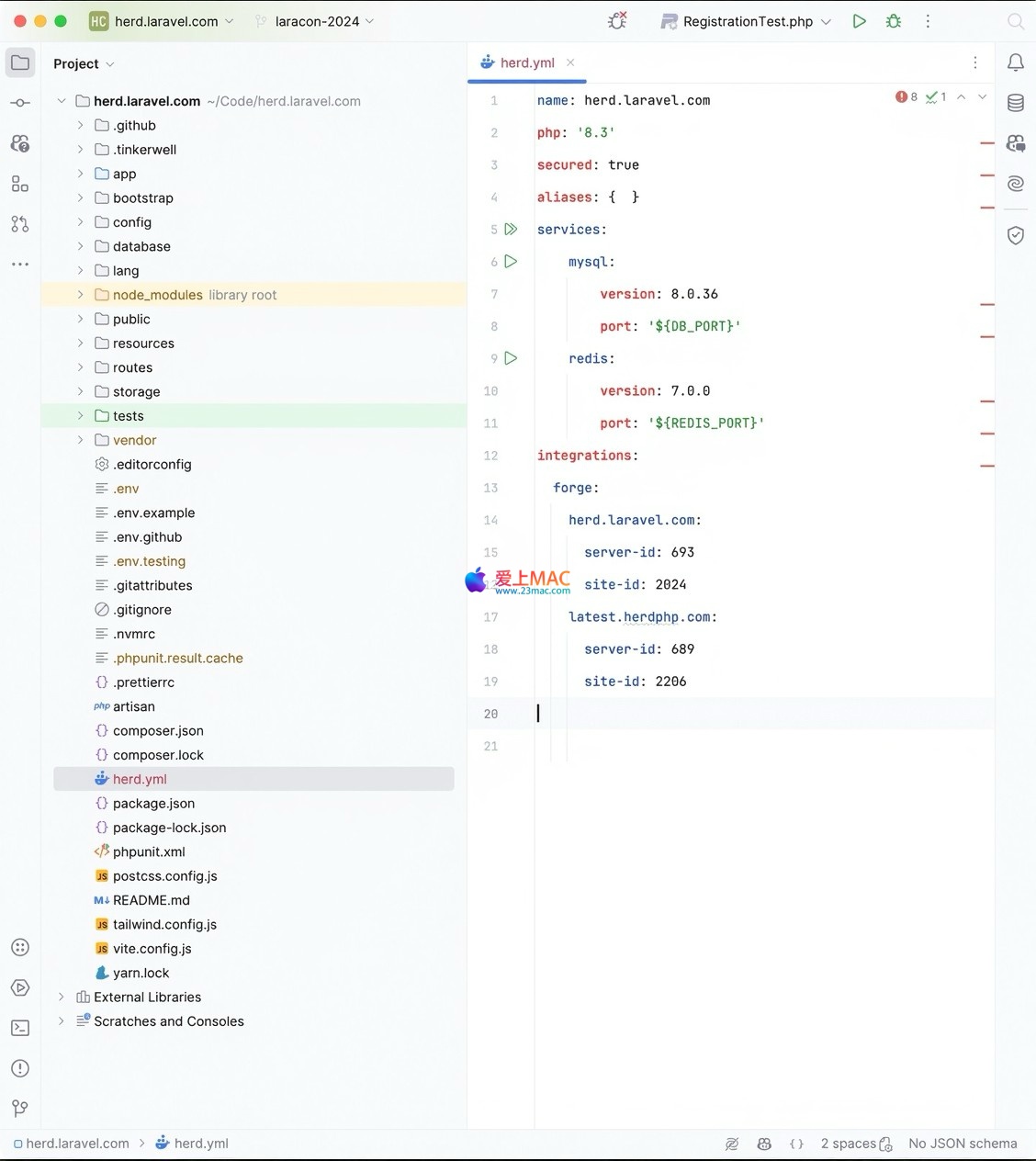Expand External Libraries node
This screenshot has width=1036, height=1161.
coord(62,997)
